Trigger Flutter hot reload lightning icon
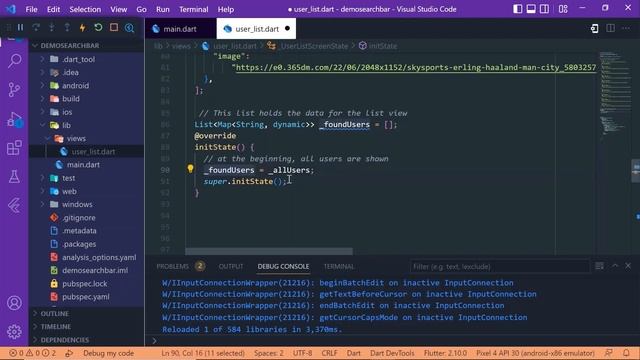Viewport: 640px width, 360px height. pyautogui.click(x=82, y=28)
